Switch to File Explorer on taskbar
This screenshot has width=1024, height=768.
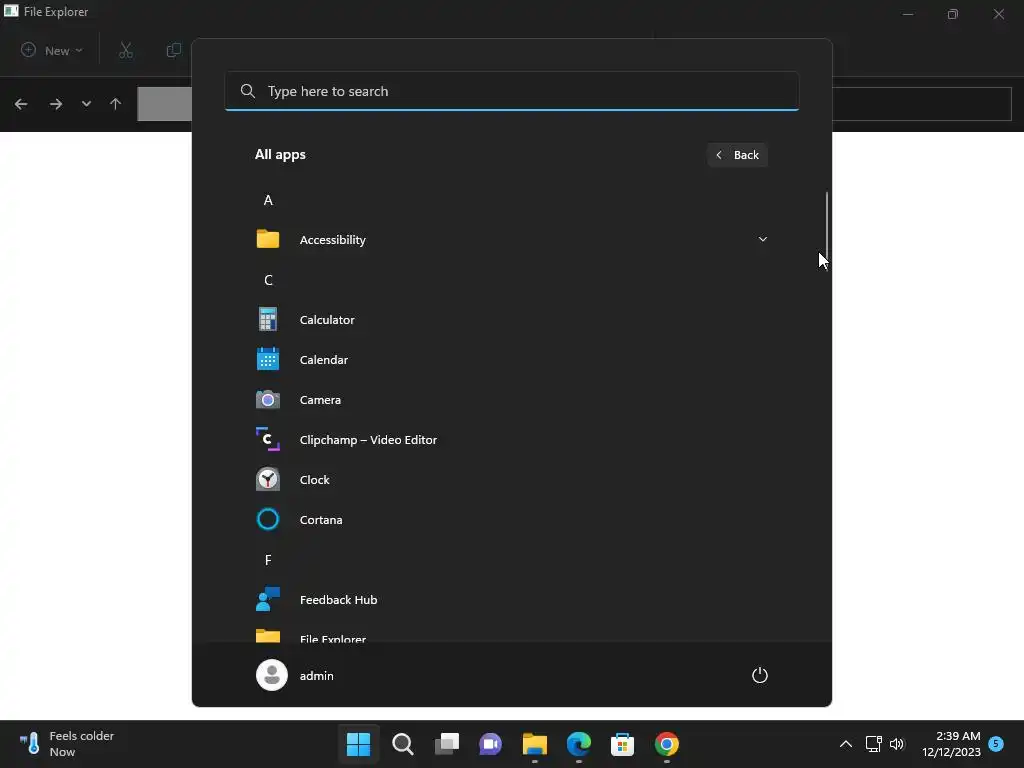pos(535,744)
